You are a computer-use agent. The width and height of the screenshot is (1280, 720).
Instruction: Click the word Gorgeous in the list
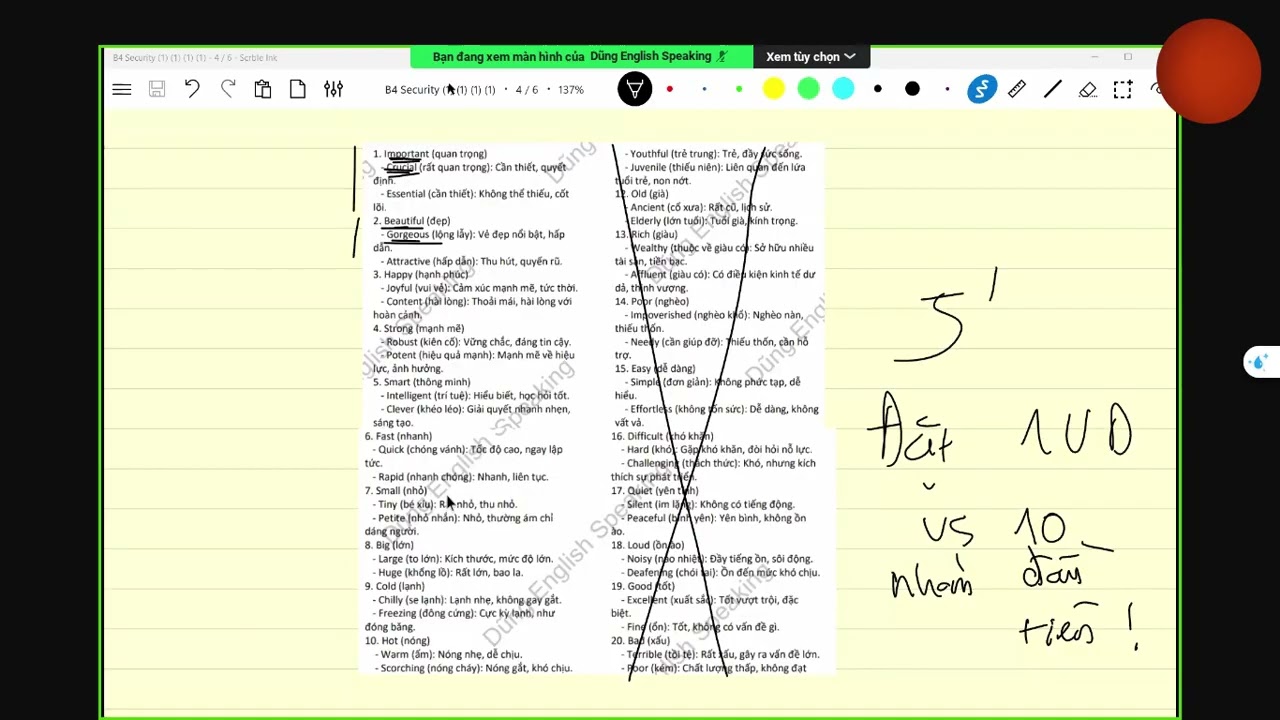pos(407,235)
